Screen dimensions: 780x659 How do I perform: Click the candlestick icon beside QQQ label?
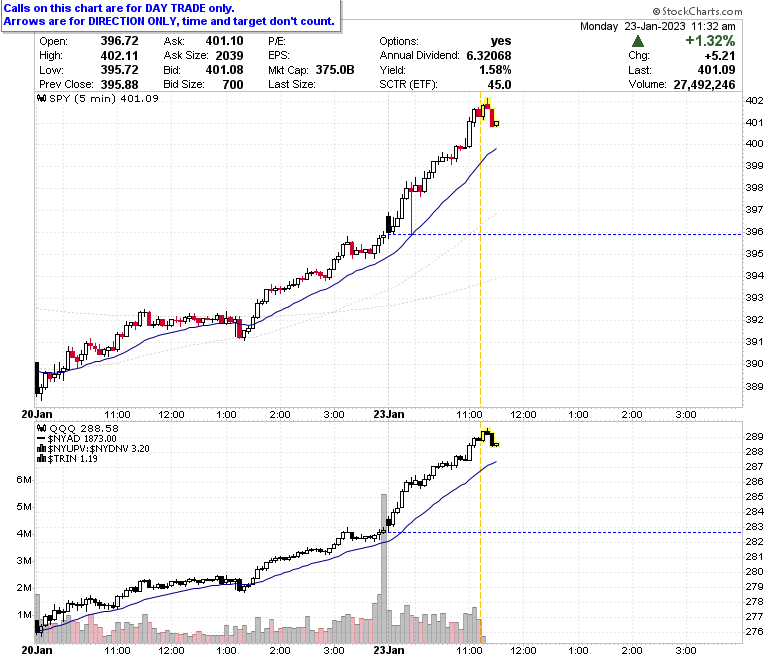coord(42,428)
